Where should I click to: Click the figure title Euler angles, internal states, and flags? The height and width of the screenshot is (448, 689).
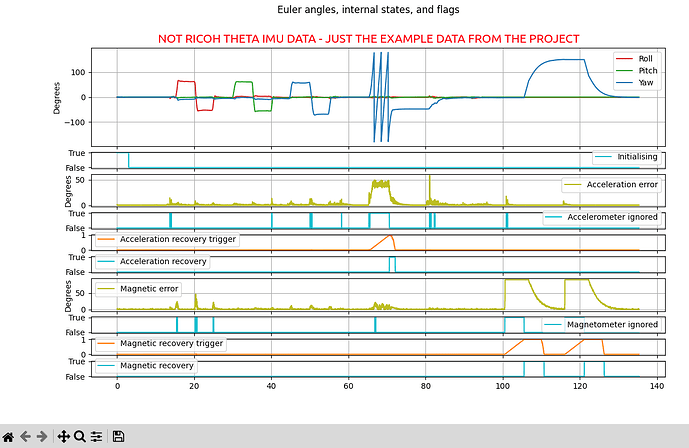[x=368, y=10]
